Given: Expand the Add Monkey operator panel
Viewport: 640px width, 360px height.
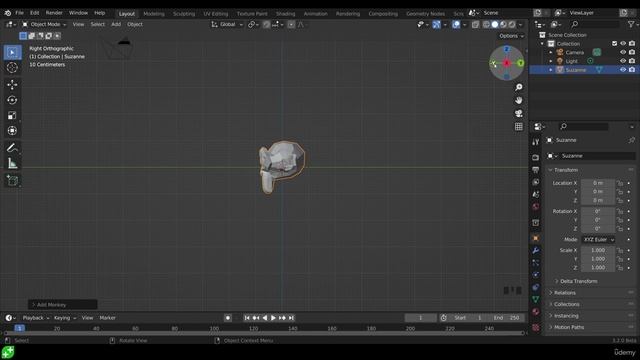Looking at the screenshot, I should [62, 305].
